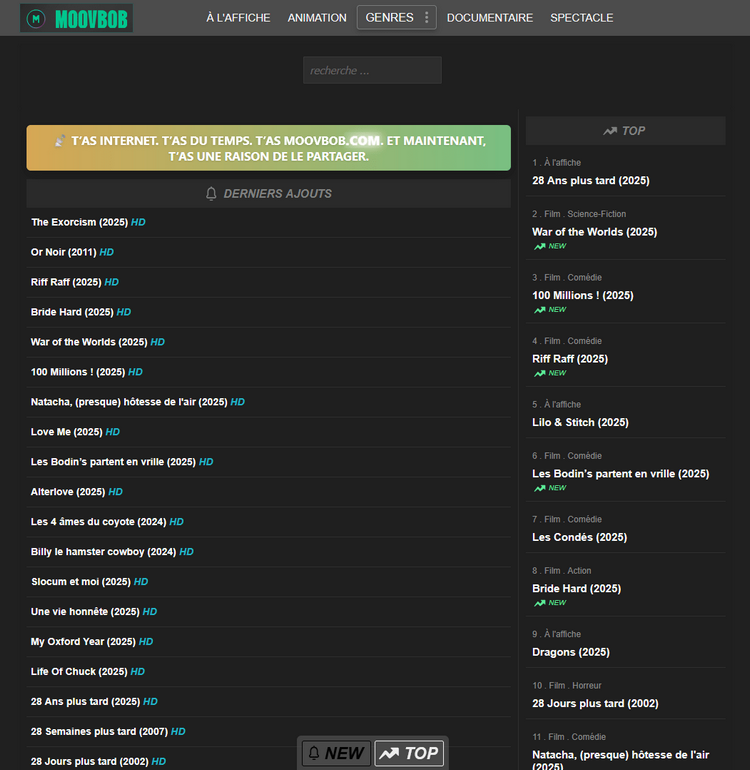Select top entry Lilo & Stitch (2025)
This screenshot has height=770, width=750.
[581, 422]
